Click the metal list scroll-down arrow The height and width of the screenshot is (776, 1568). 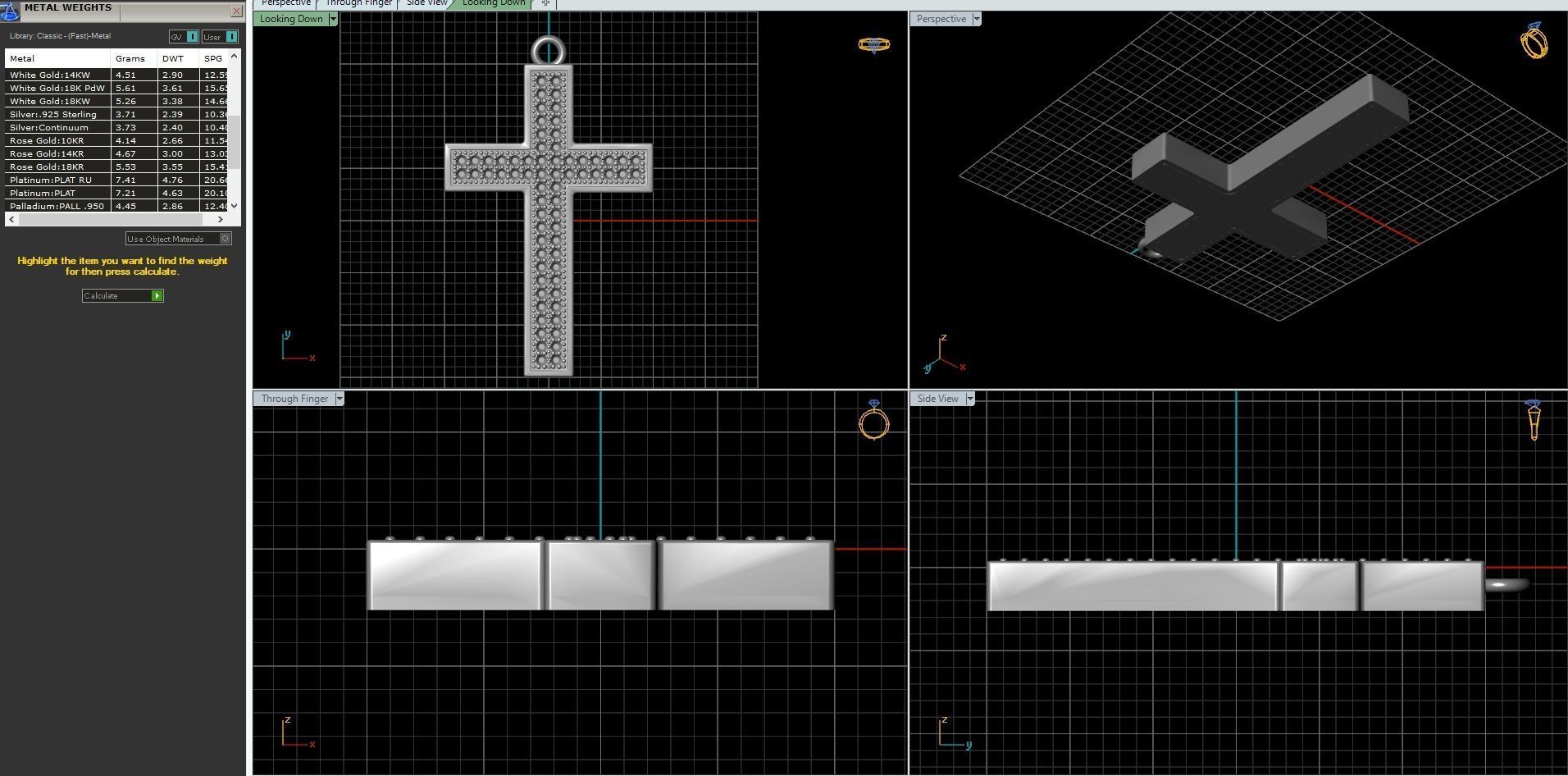click(235, 206)
